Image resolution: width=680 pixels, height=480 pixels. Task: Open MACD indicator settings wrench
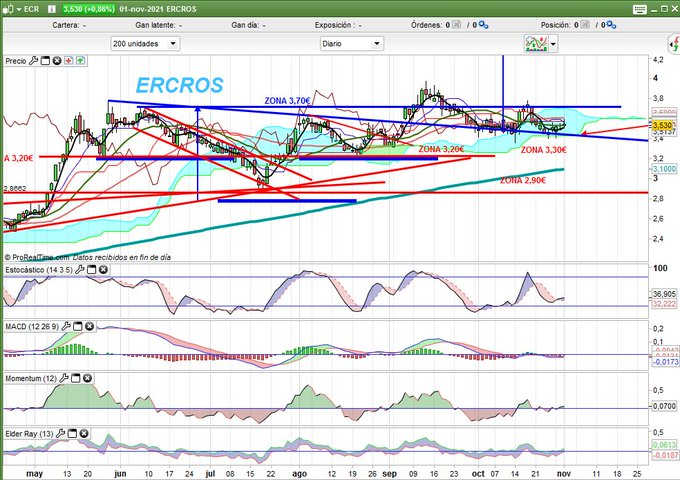pos(66,326)
